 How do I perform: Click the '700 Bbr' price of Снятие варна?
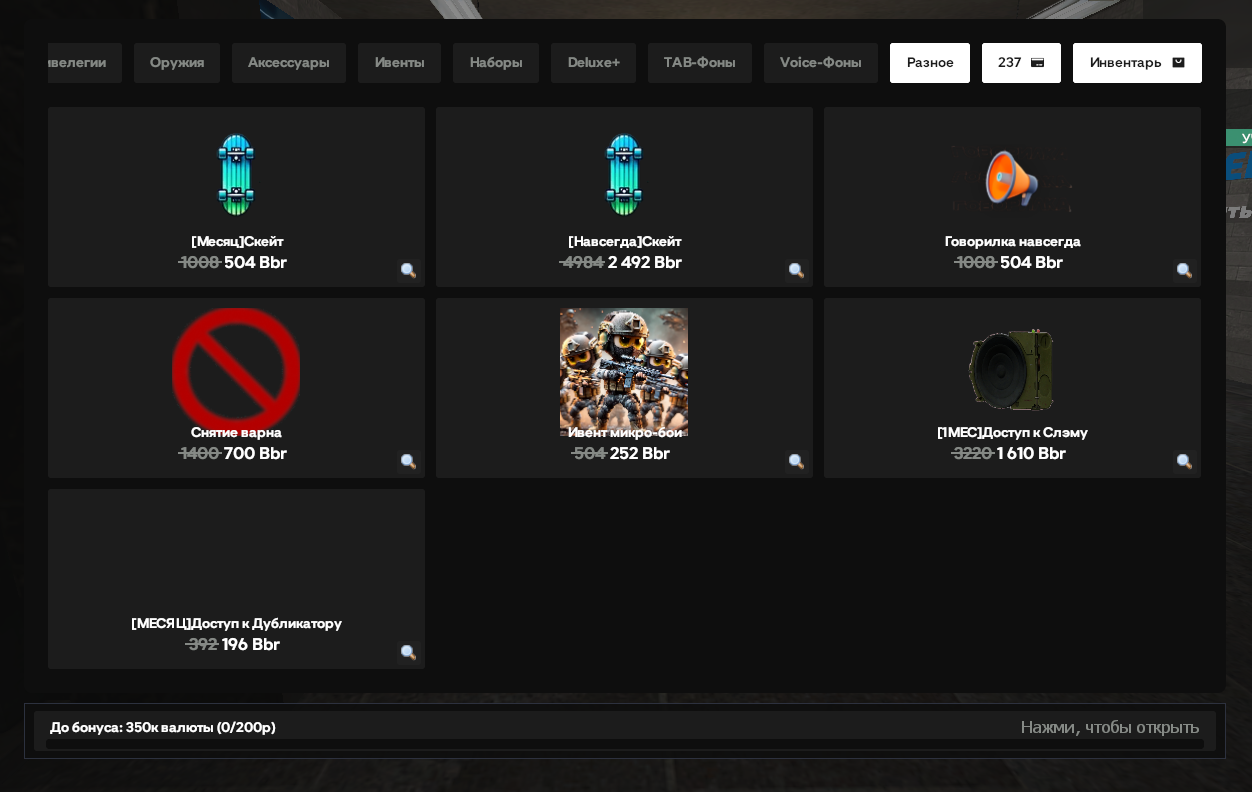click(255, 453)
